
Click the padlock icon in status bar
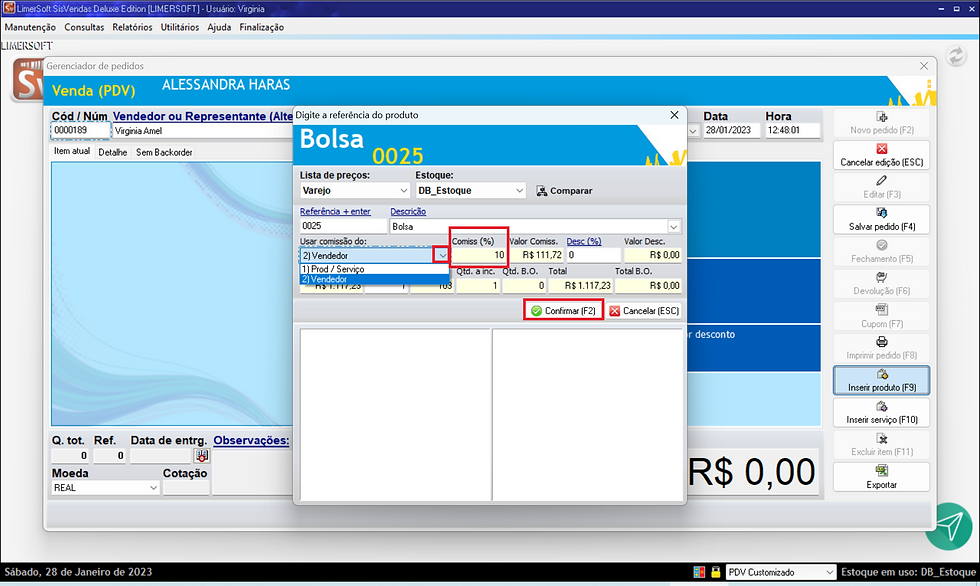point(716,572)
